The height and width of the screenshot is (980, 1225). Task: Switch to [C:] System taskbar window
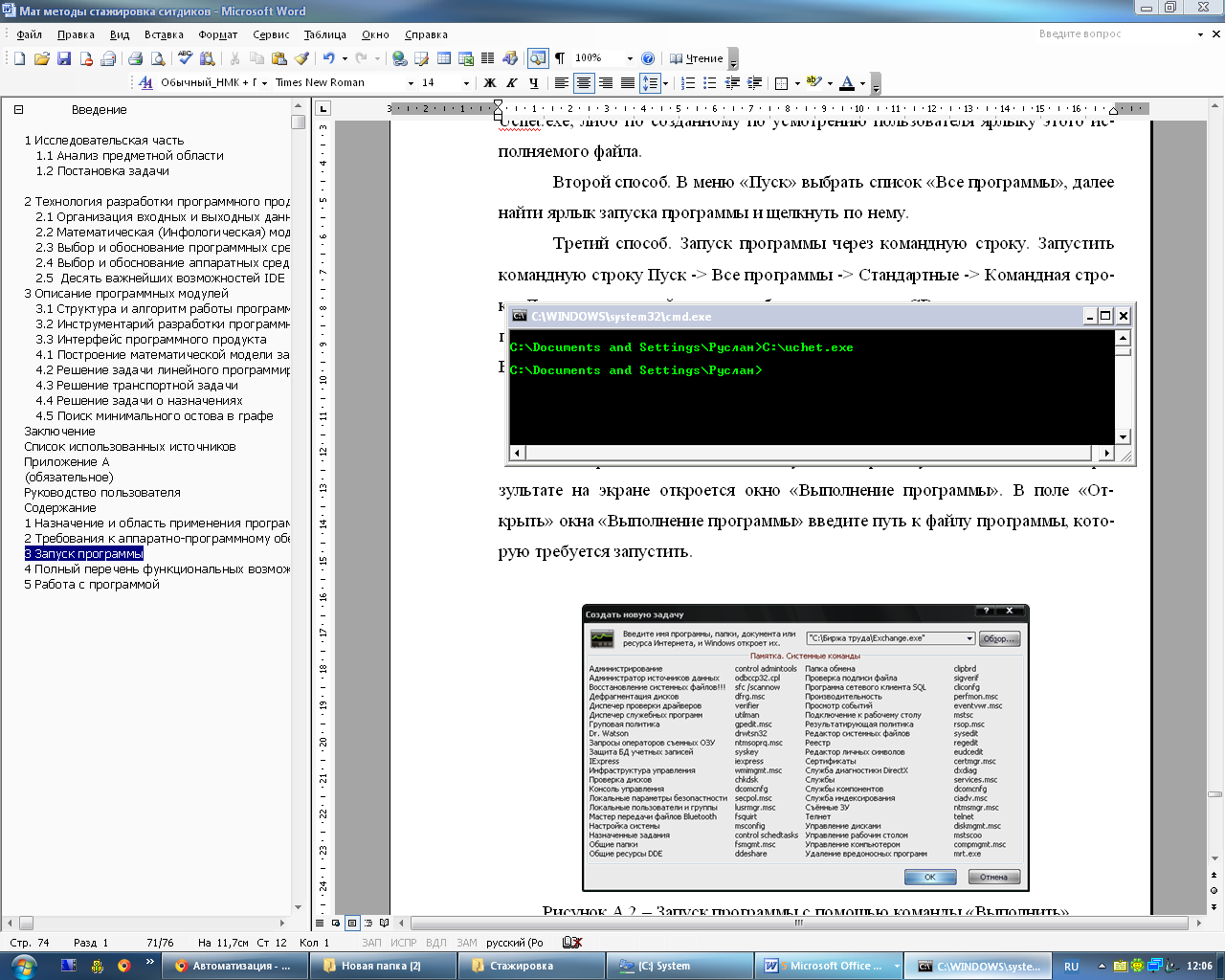click(x=679, y=966)
